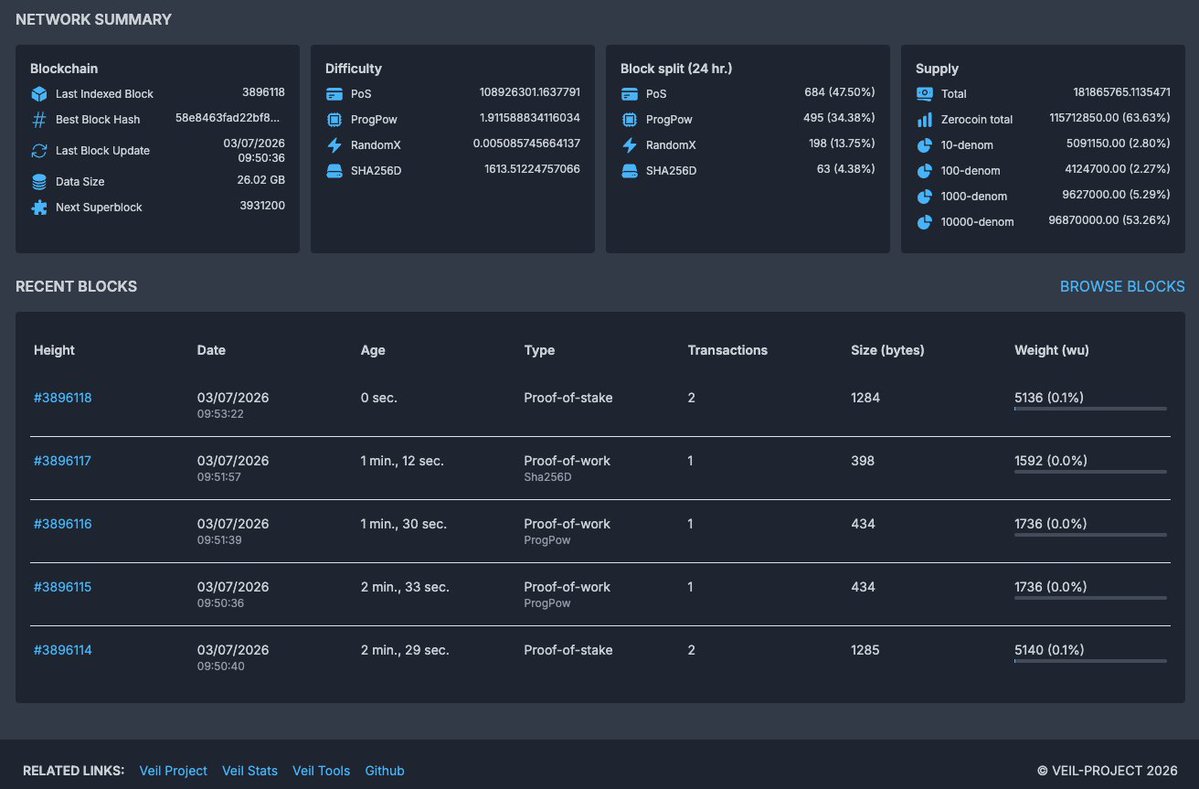Click the RandomX block split 198 (13.75%)
The height and width of the screenshot is (789, 1199).
842,143
